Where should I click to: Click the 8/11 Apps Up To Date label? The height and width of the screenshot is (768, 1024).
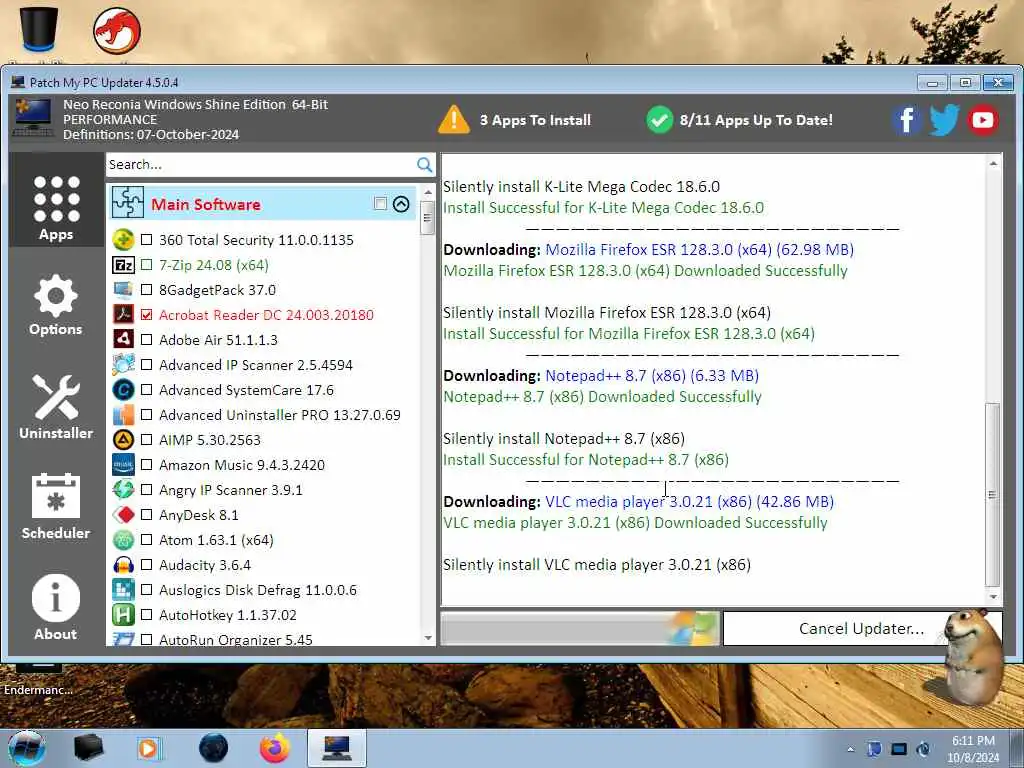point(756,120)
